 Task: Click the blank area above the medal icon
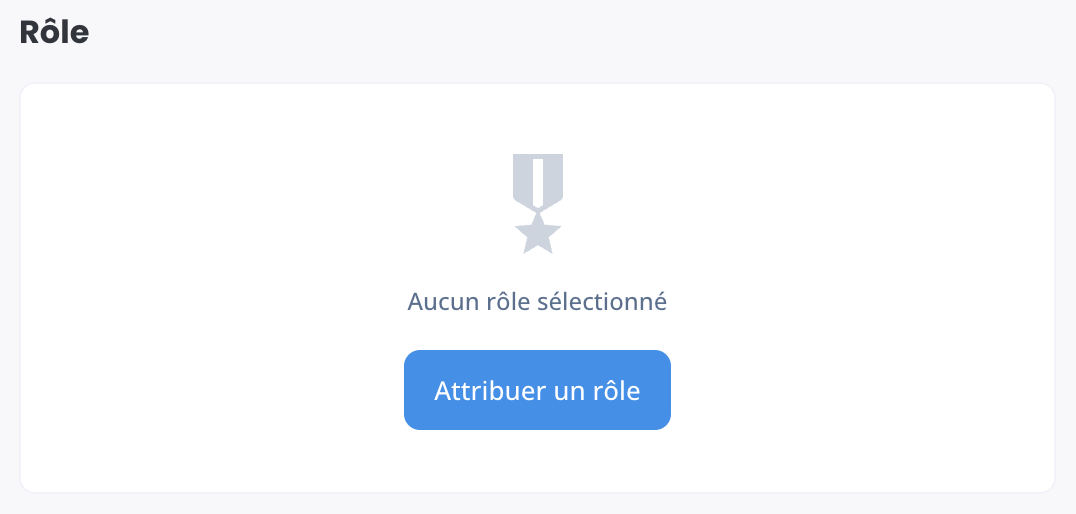click(538, 118)
